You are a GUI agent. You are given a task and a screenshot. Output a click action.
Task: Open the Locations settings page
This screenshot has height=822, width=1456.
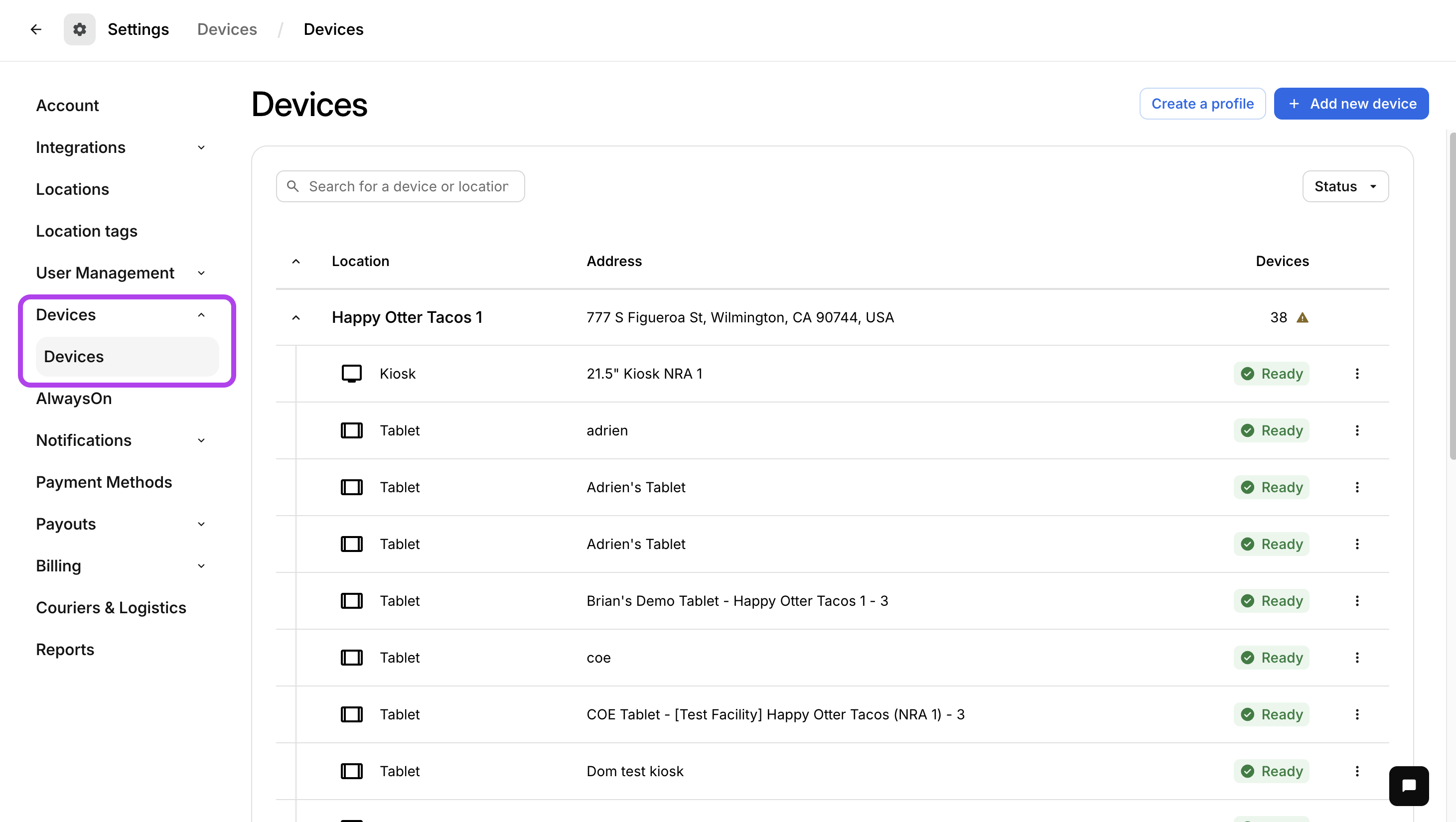[72, 189]
